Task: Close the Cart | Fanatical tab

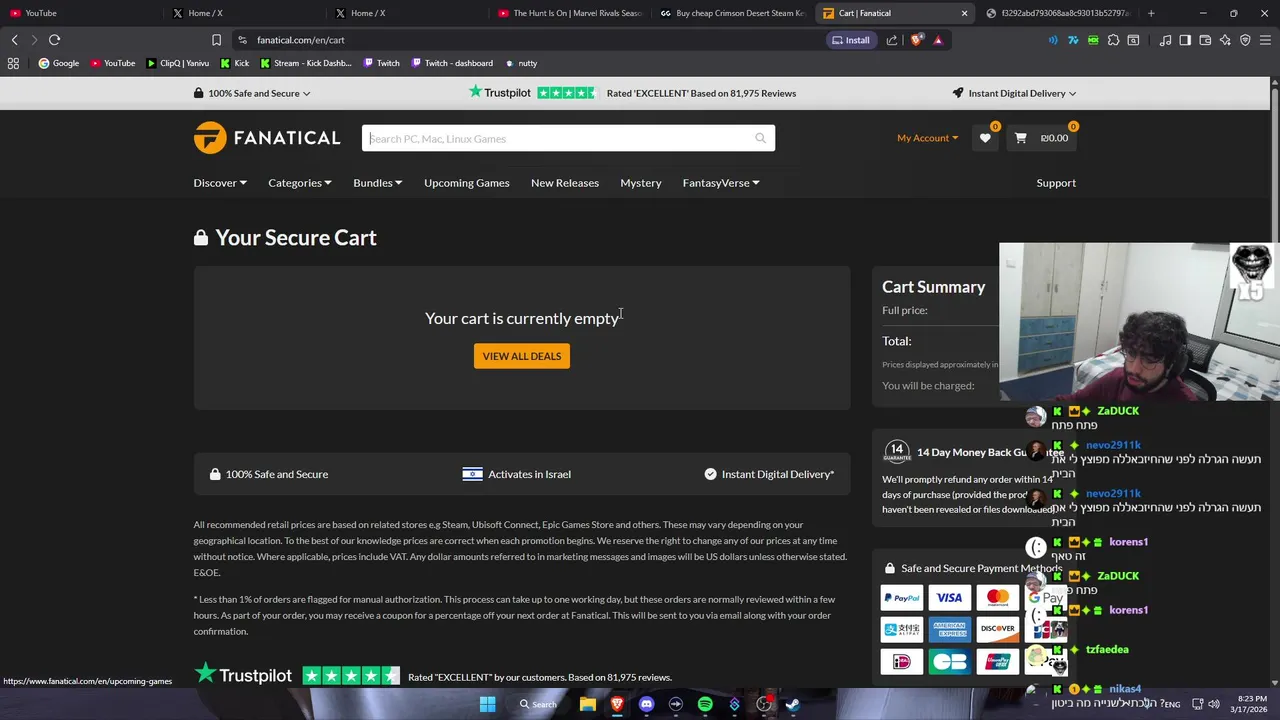Action: click(964, 13)
